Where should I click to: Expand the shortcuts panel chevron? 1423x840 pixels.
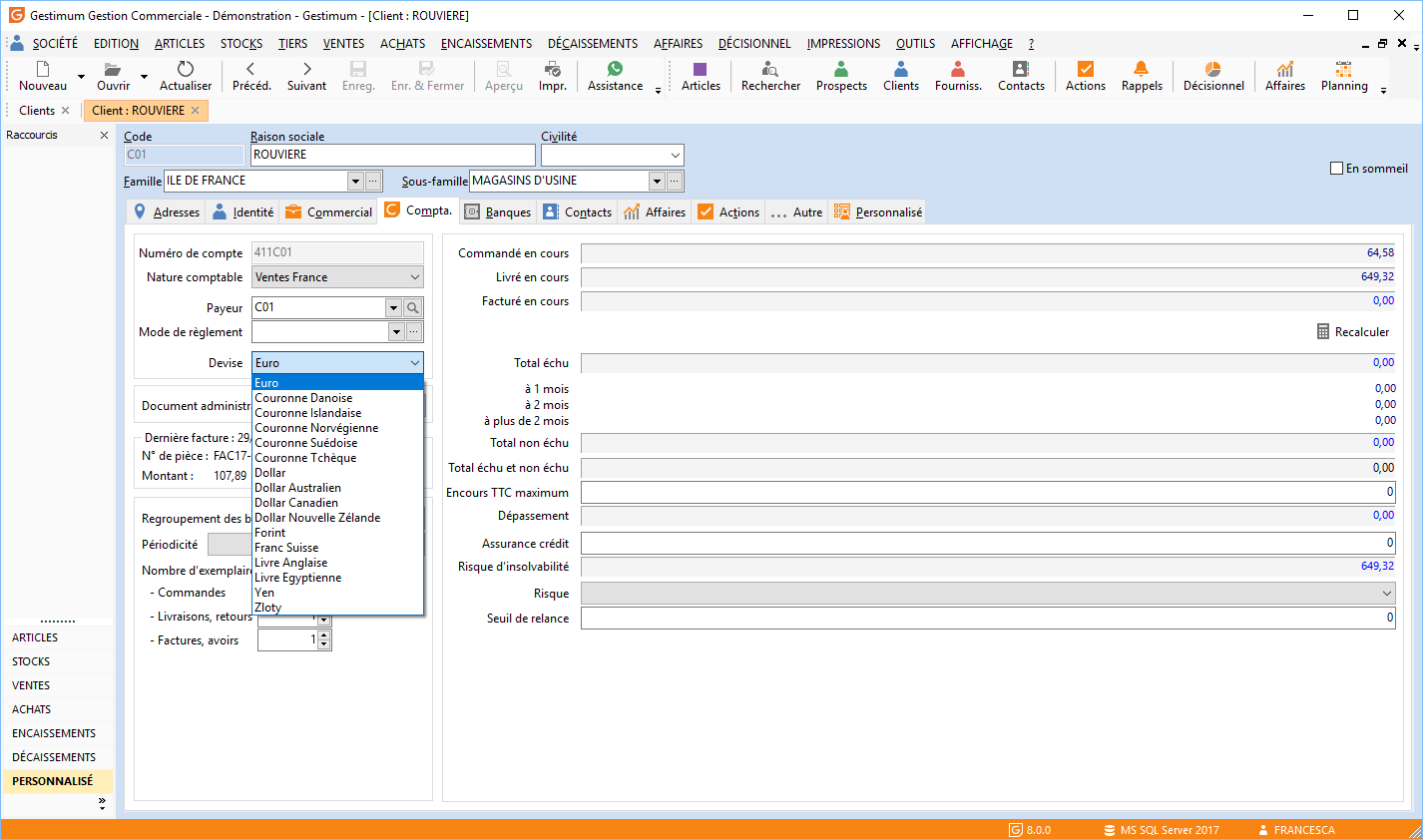(x=102, y=802)
